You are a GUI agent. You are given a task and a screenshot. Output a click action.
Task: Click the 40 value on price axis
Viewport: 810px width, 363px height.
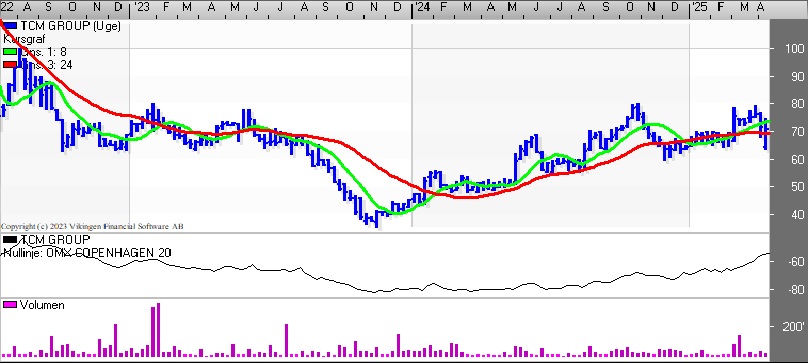coord(797,214)
